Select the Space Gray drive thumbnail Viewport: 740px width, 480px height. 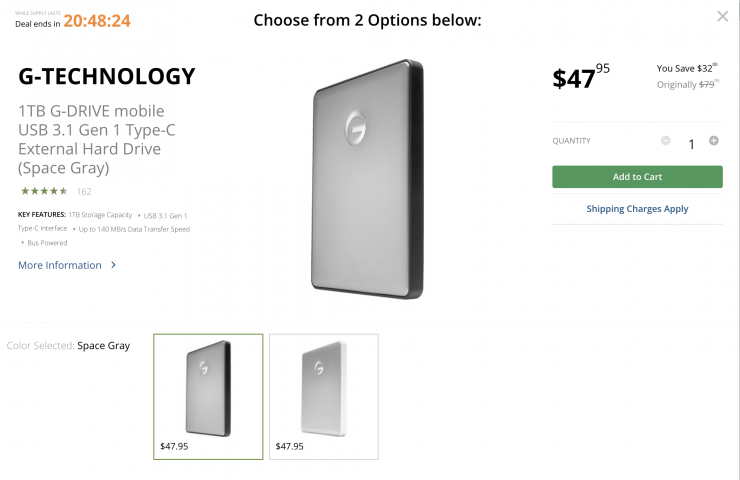point(208,396)
